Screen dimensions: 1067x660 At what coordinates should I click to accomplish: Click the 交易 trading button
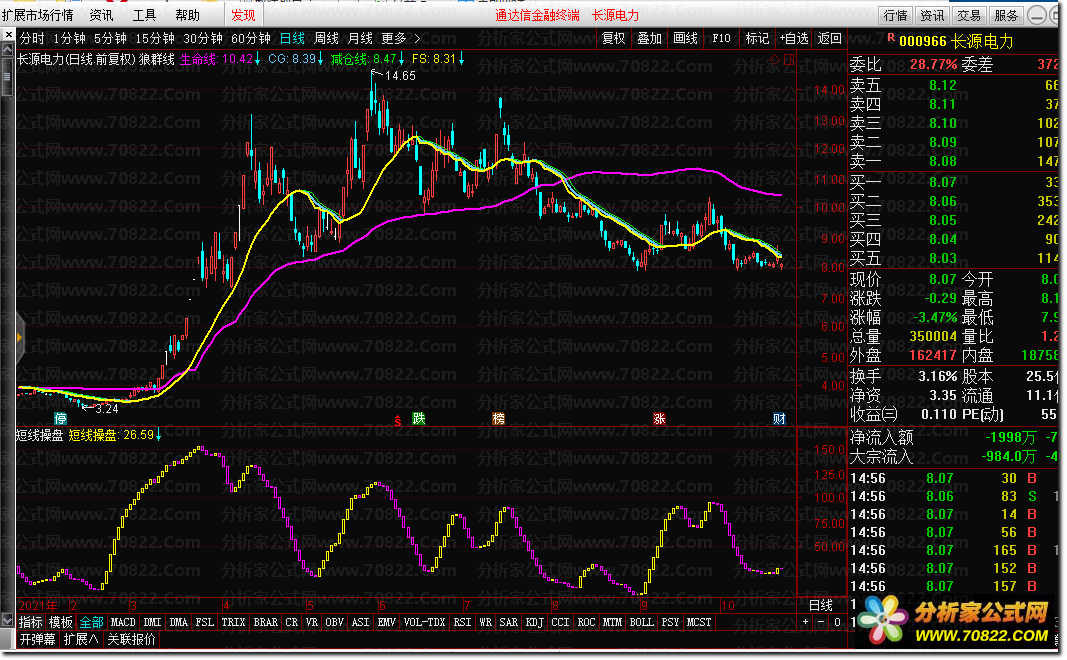tap(969, 15)
